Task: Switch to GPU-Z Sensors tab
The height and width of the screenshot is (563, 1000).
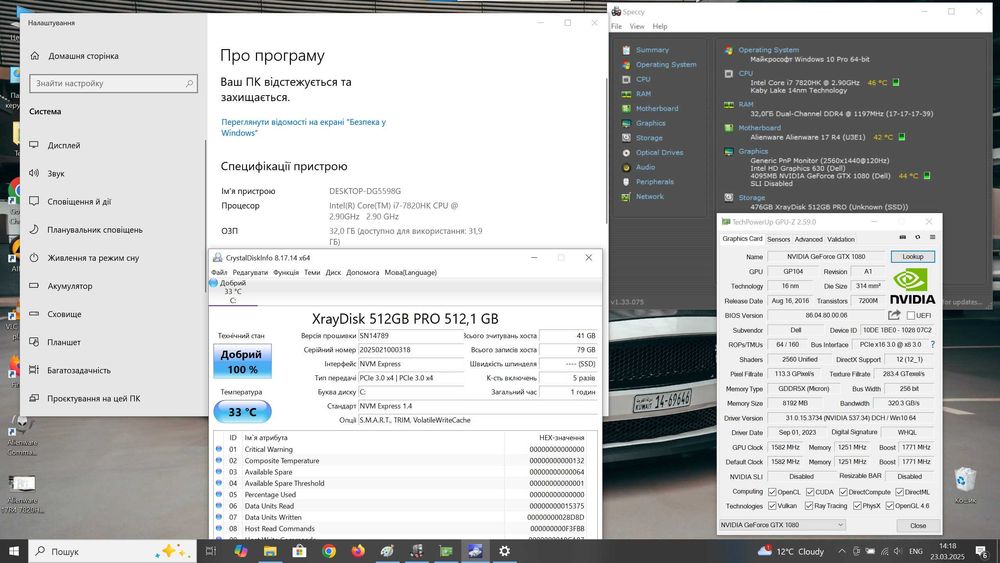Action: [x=778, y=239]
